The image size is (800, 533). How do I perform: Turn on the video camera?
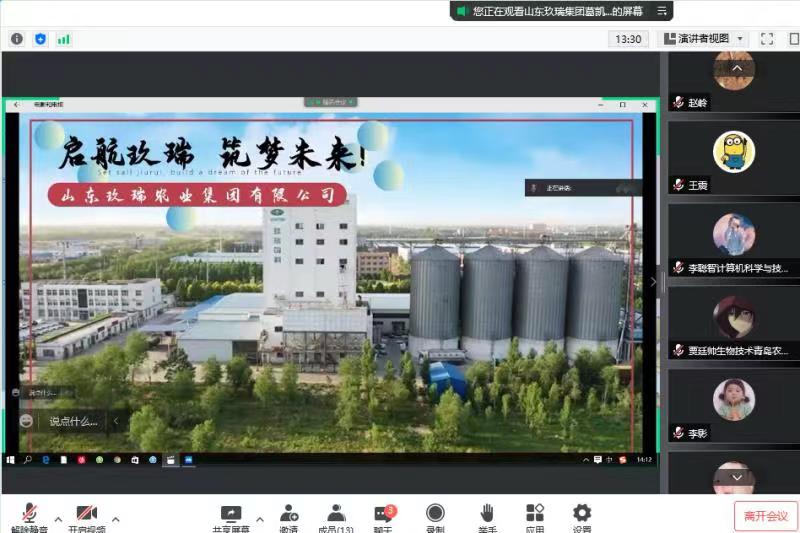pyautogui.click(x=86, y=514)
